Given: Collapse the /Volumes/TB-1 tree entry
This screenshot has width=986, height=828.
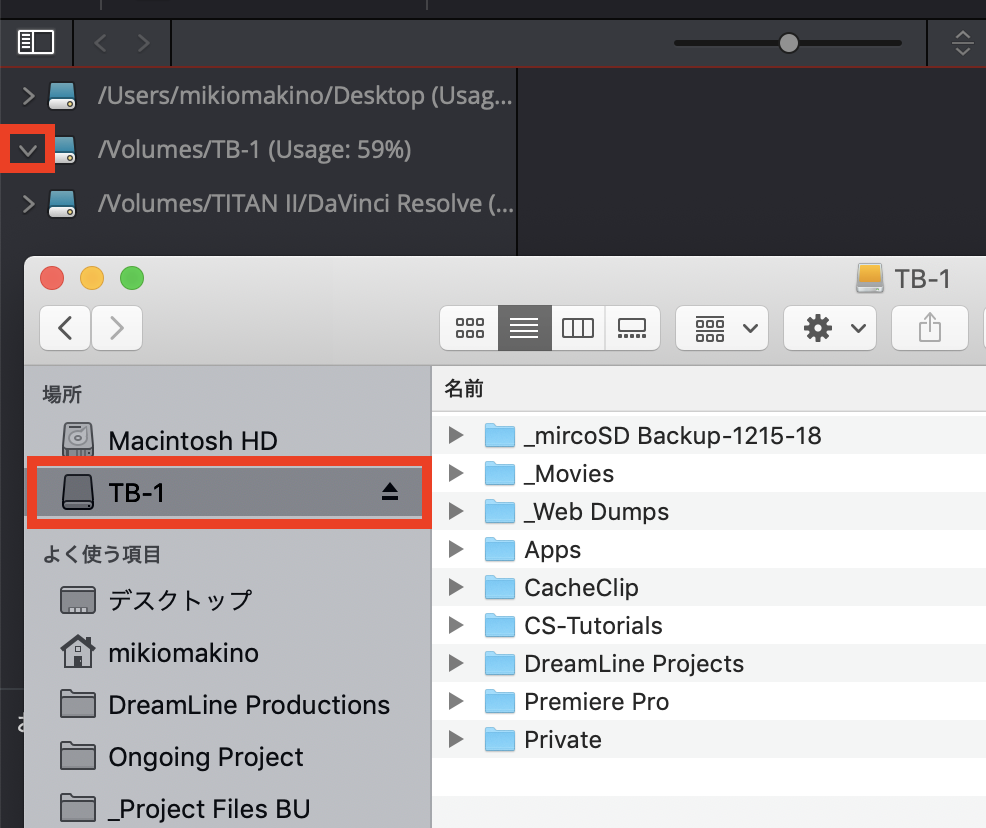Looking at the screenshot, I should click(x=28, y=150).
